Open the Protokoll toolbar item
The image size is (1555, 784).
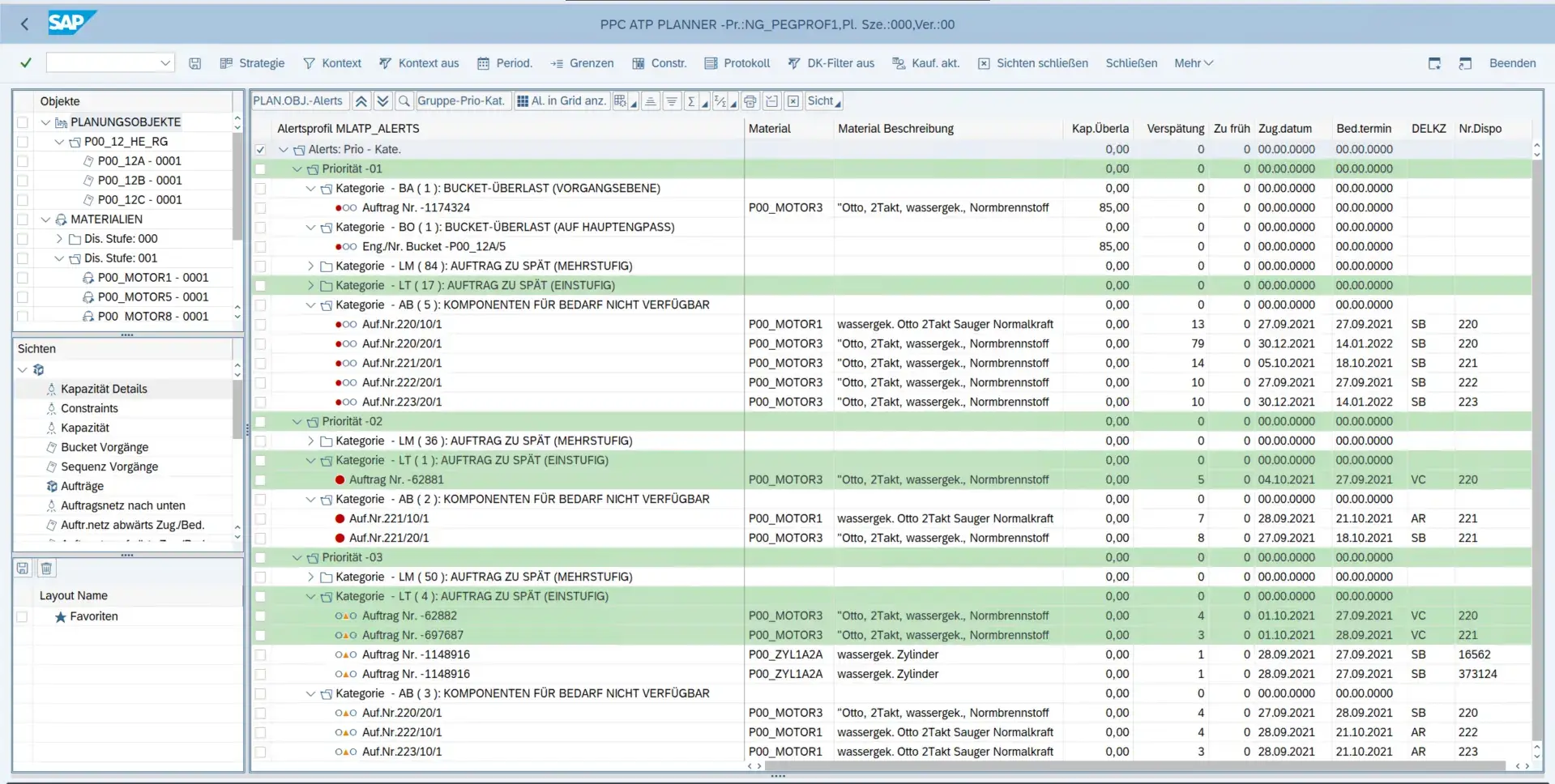[737, 63]
